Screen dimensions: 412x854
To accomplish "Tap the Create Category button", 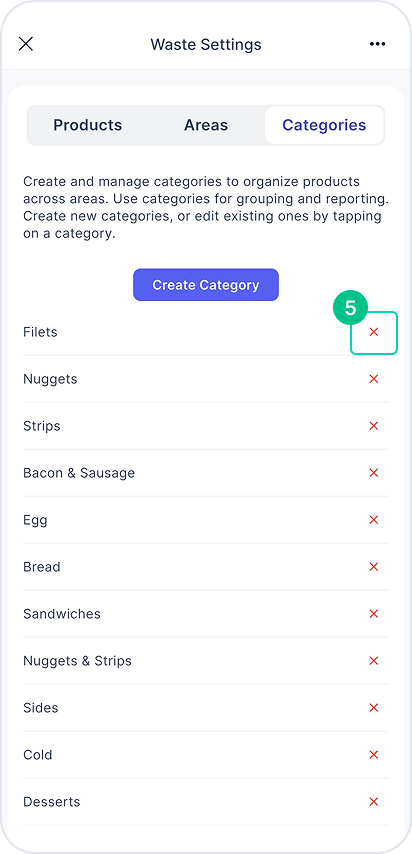I will [x=206, y=284].
